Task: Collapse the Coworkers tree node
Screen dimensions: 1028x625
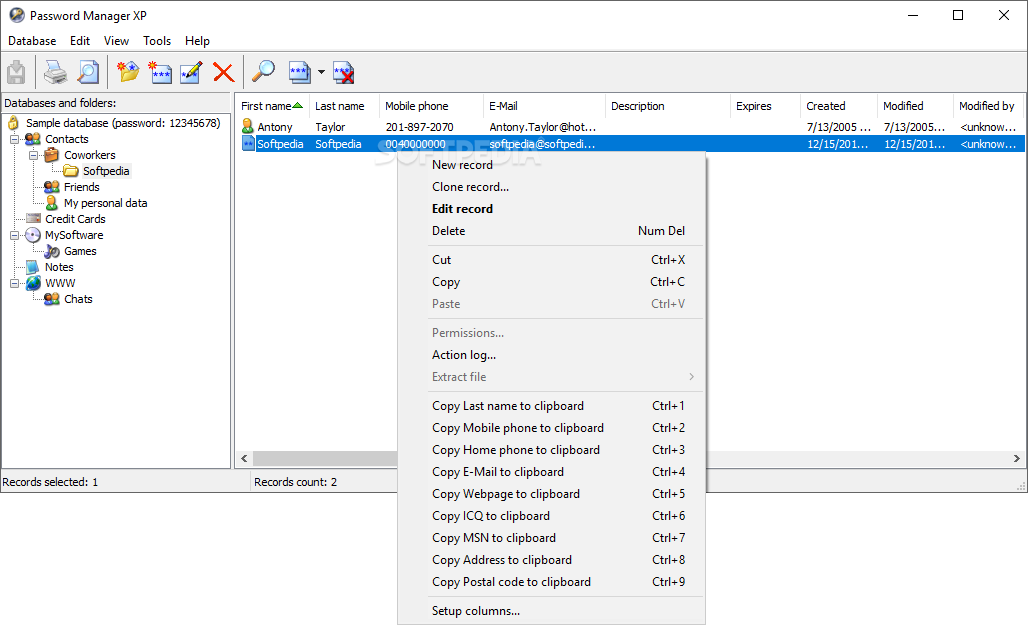Action: [33, 155]
